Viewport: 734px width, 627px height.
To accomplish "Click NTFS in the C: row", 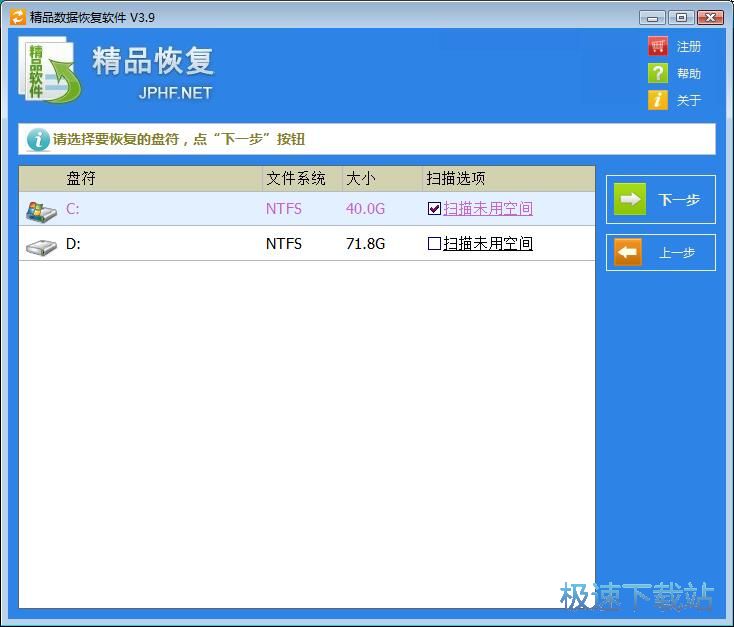I will click(284, 208).
